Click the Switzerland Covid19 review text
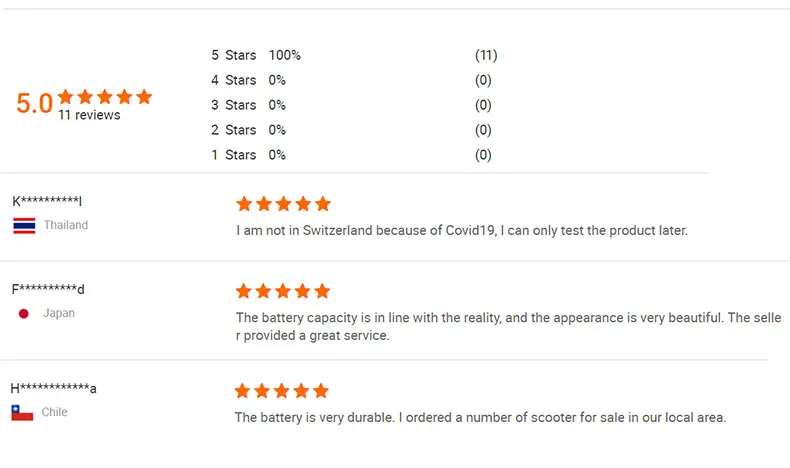The height and width of the screenshot is (468, 790). (x=462, y=230)
